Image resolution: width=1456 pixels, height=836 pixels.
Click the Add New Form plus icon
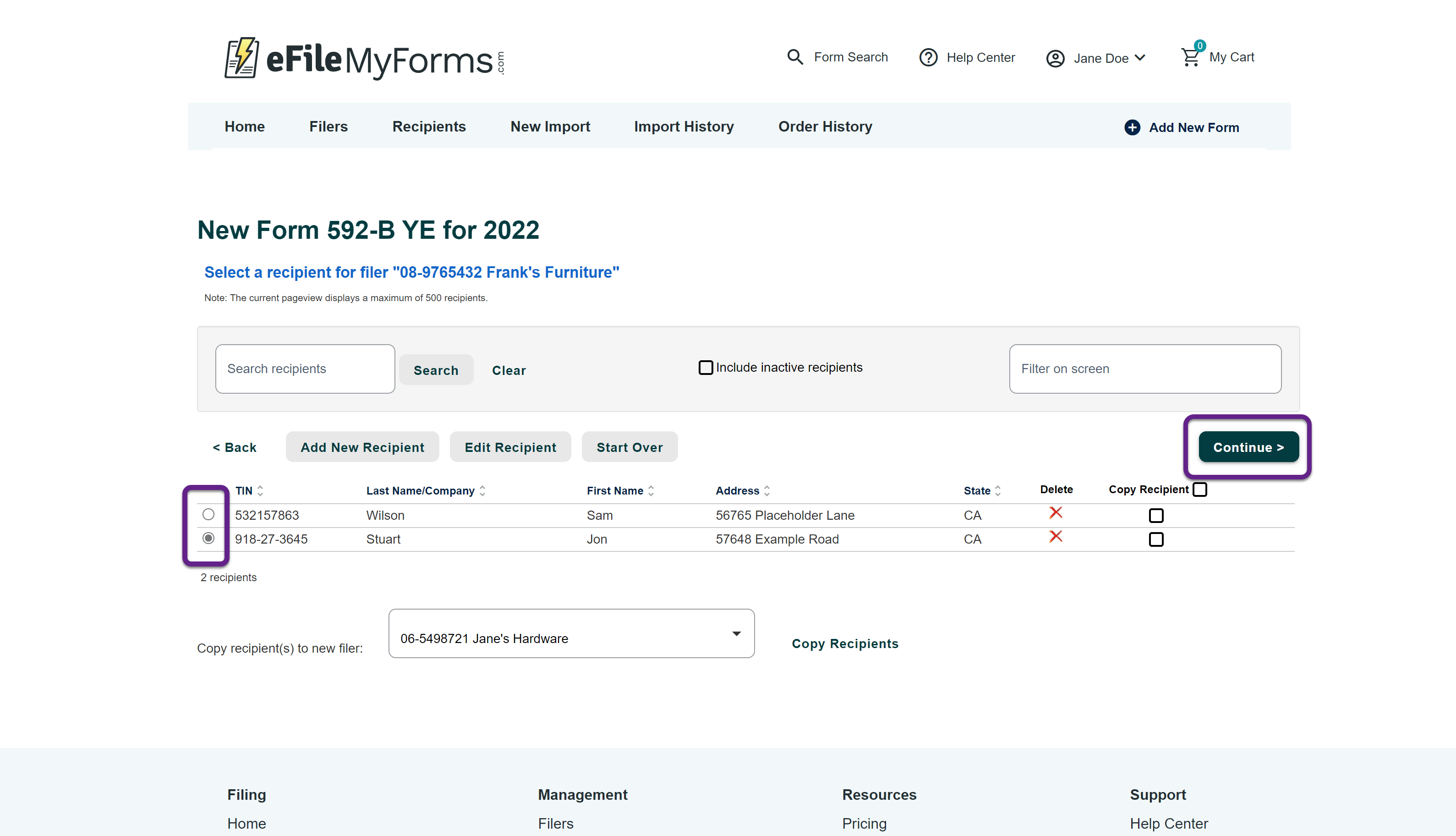1132,127
